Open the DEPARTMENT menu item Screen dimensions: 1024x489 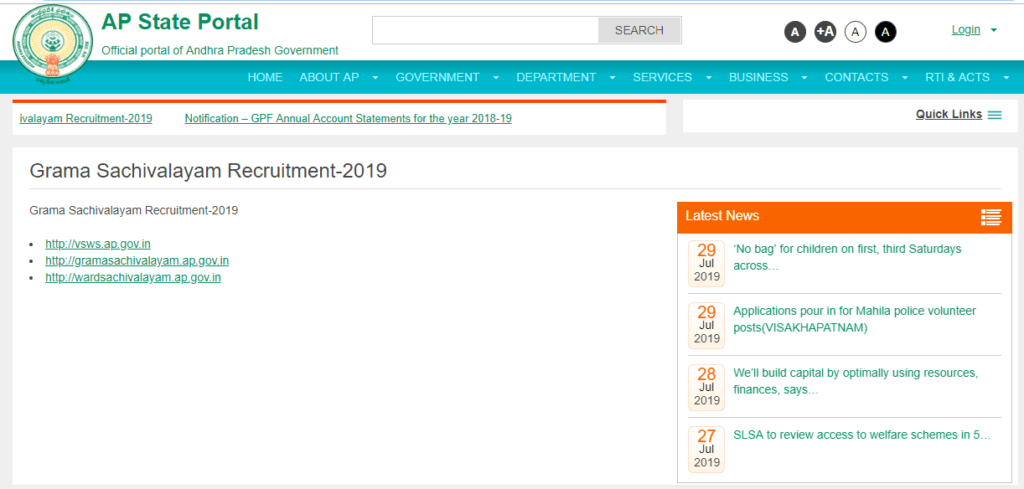pyautogui.click(x=556, y=77)
